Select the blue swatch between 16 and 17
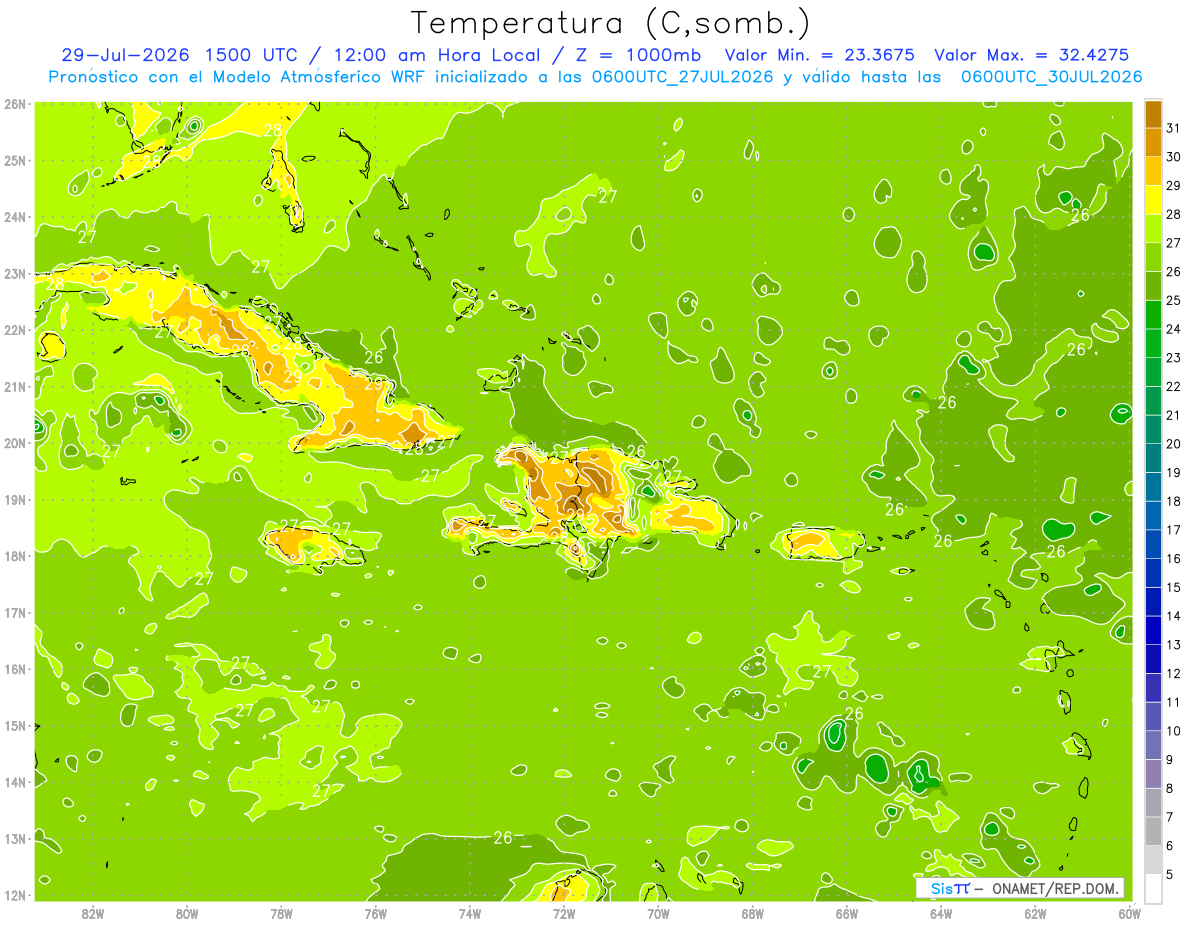Screen dimensions: 1200x927 1153,544
